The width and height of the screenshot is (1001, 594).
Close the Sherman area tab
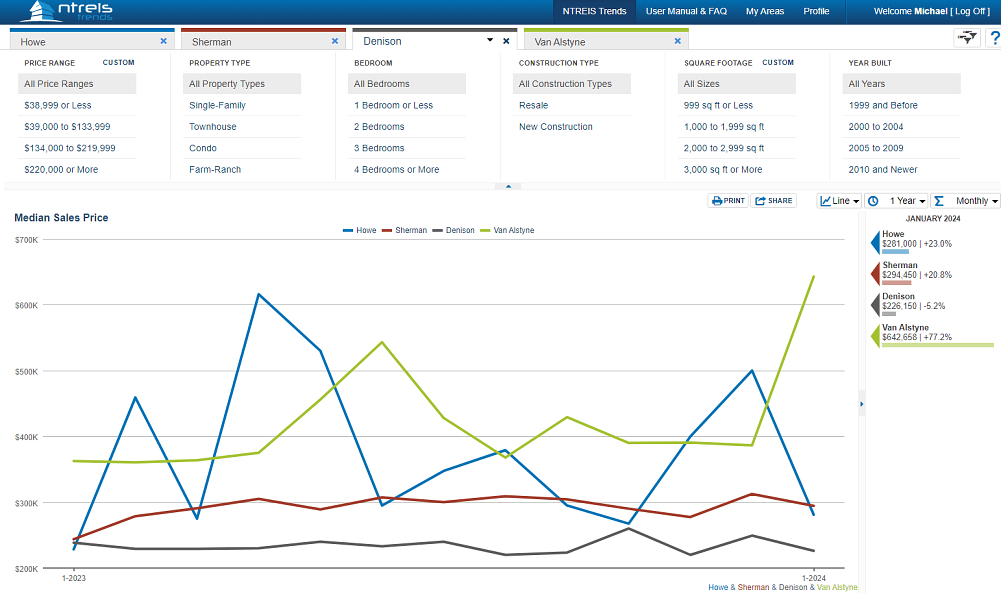[x=335, y=41]
